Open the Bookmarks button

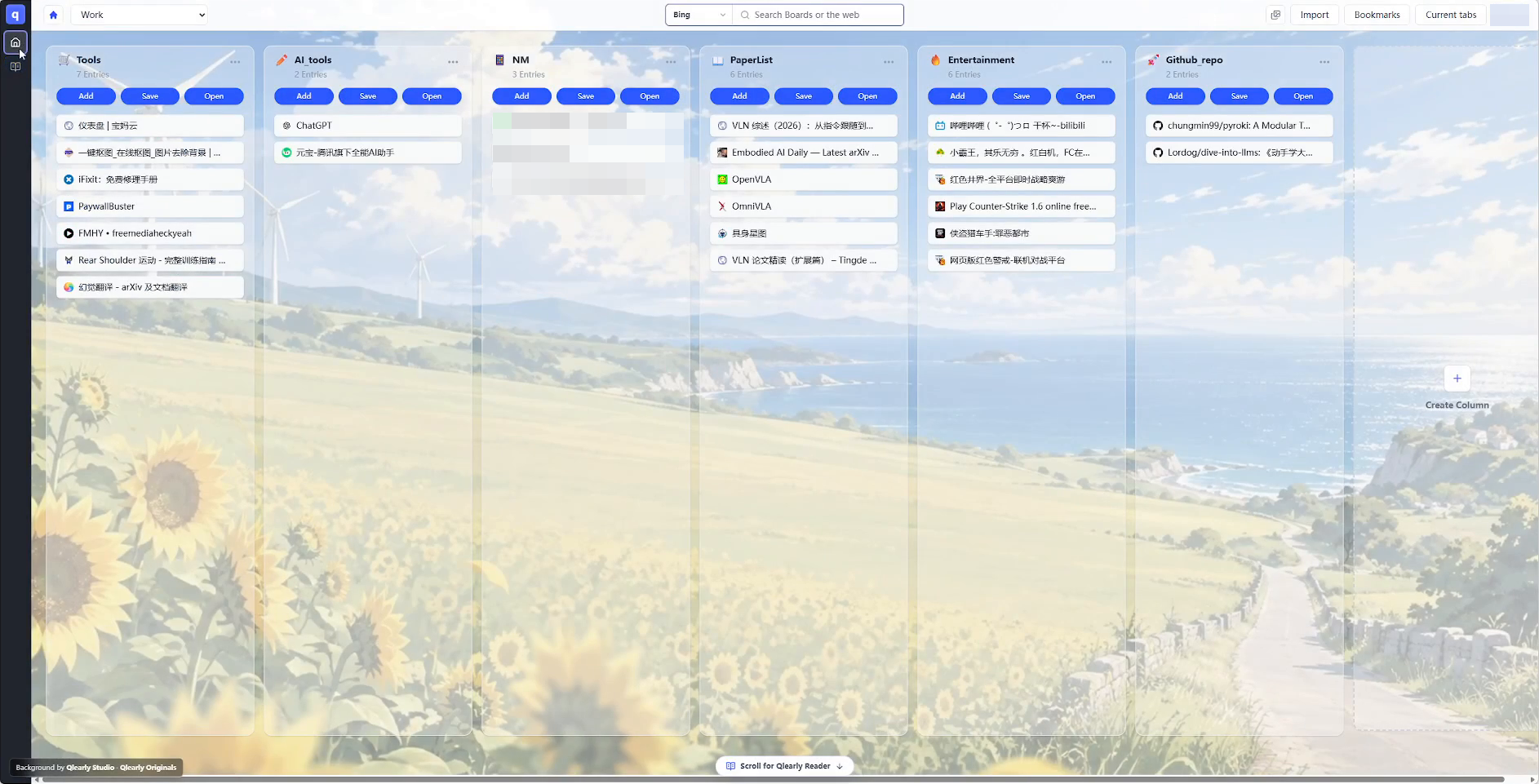tap(1377, 15)
